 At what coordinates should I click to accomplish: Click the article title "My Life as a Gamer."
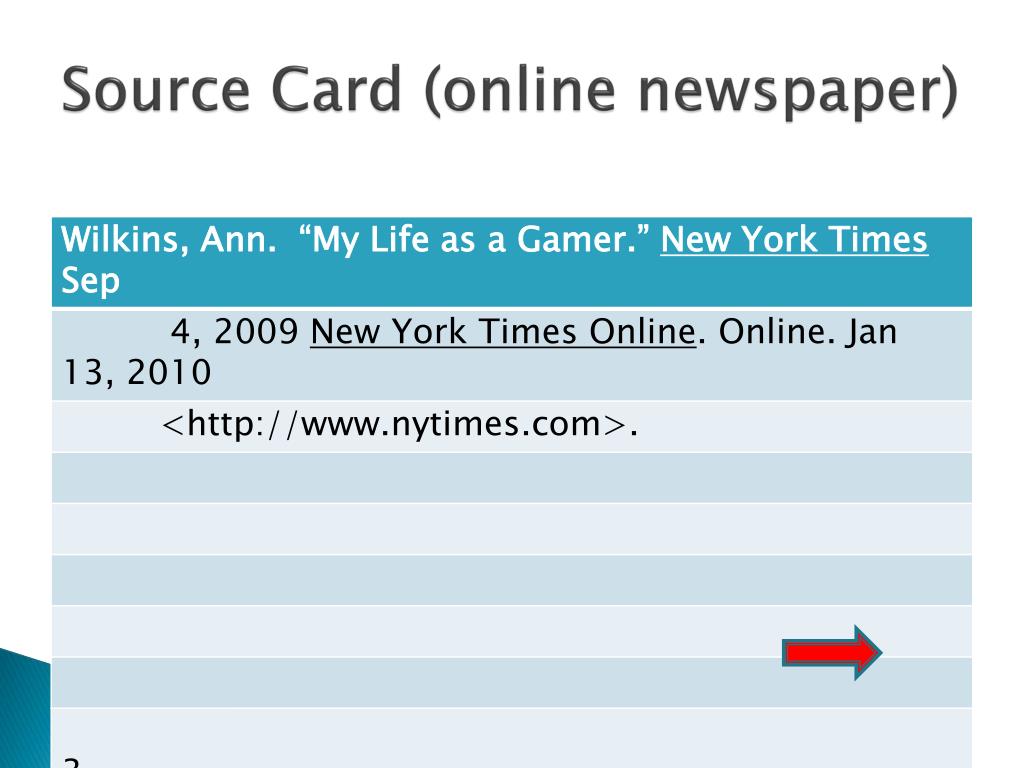pos(474,240)
